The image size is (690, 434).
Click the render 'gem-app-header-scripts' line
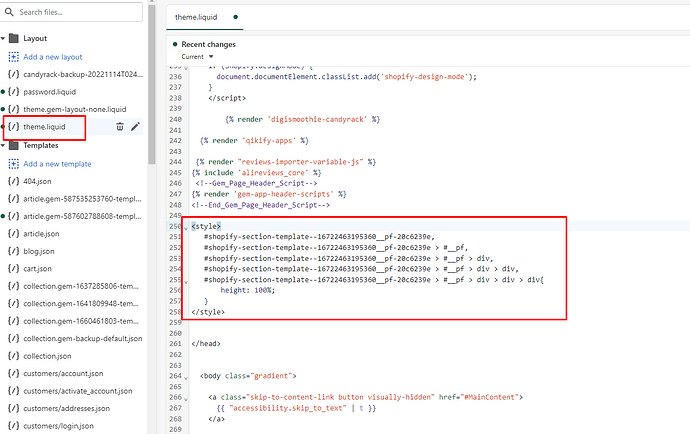click(x=269, y=194)
